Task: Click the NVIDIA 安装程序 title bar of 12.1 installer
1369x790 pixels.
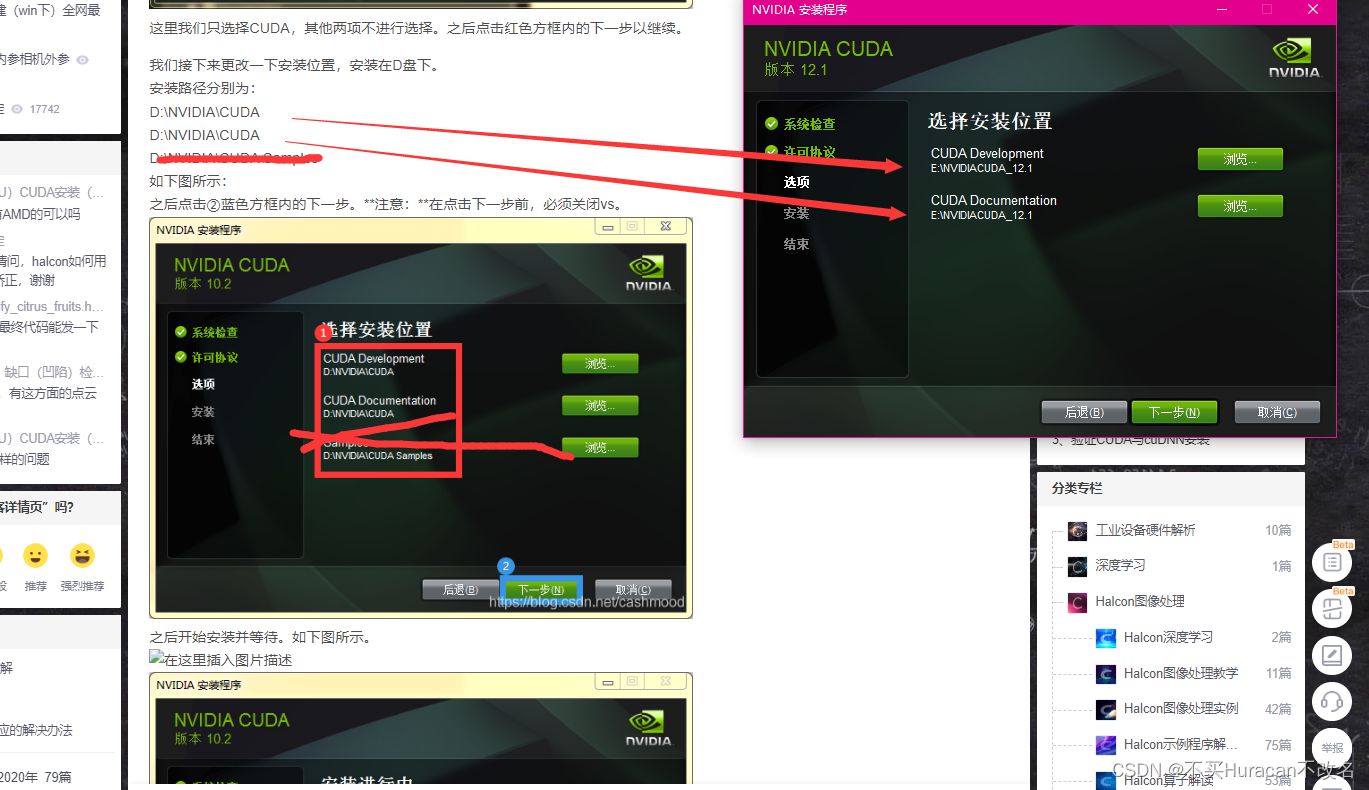Action: (1040, 10)
